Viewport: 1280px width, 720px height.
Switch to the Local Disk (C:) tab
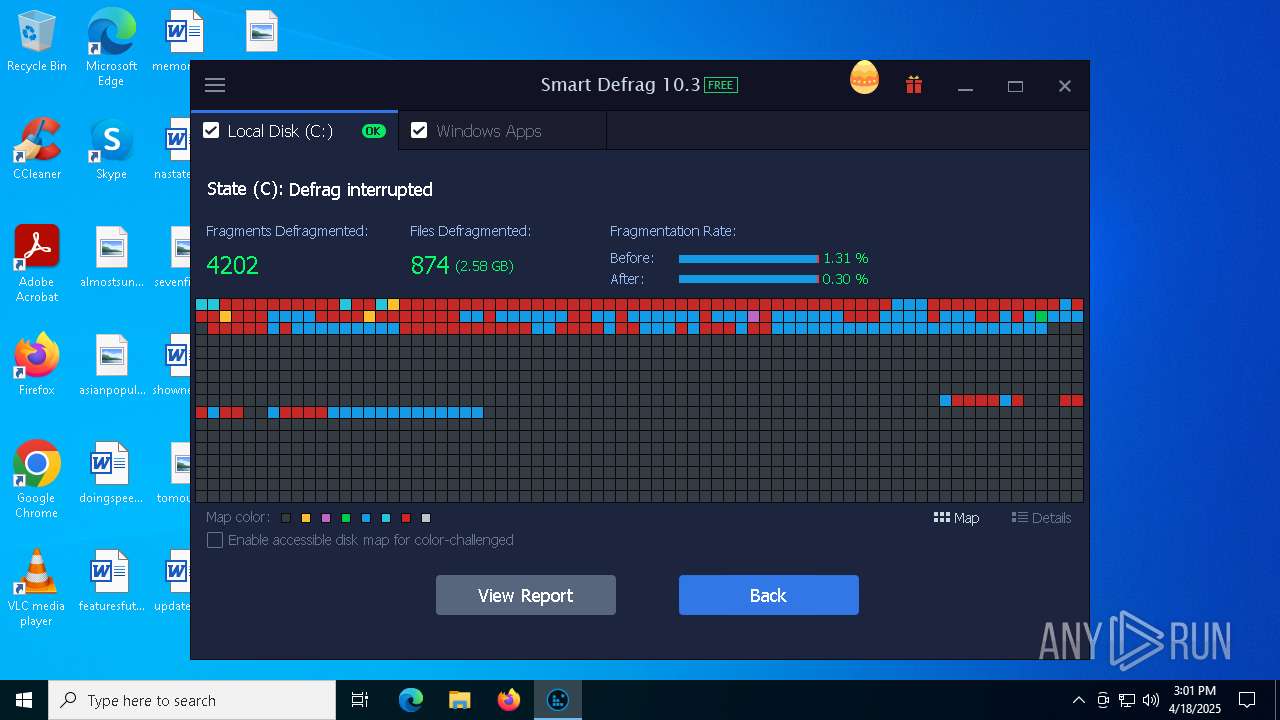click(294, 131)
